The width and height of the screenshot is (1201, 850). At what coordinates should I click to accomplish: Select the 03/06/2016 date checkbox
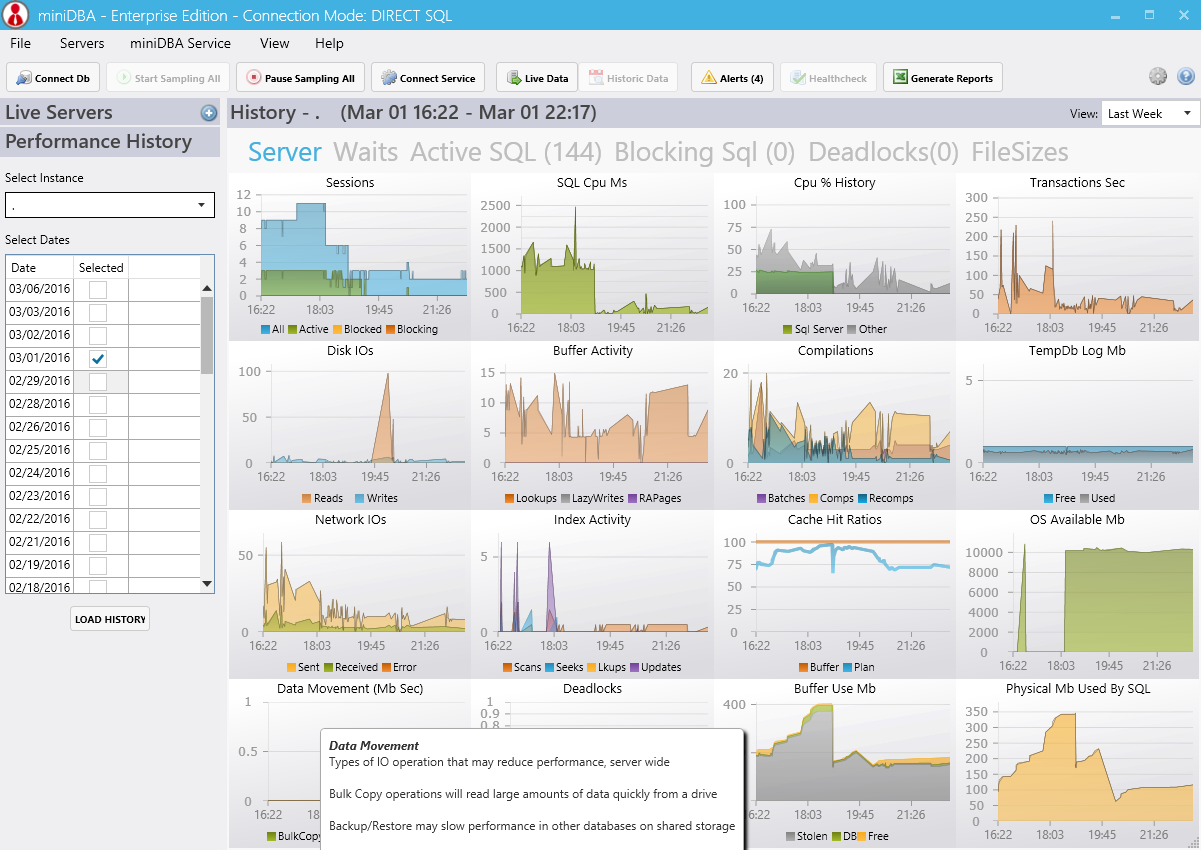point(98,289)
